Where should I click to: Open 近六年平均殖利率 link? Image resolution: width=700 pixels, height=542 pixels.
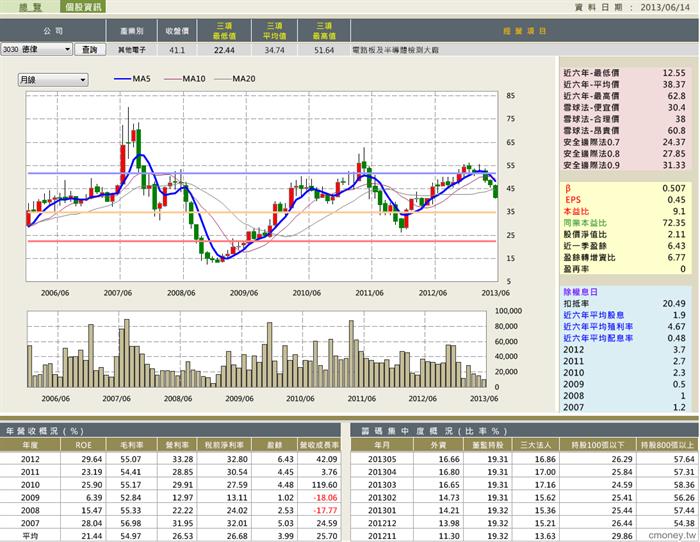[x=598, y=327]
